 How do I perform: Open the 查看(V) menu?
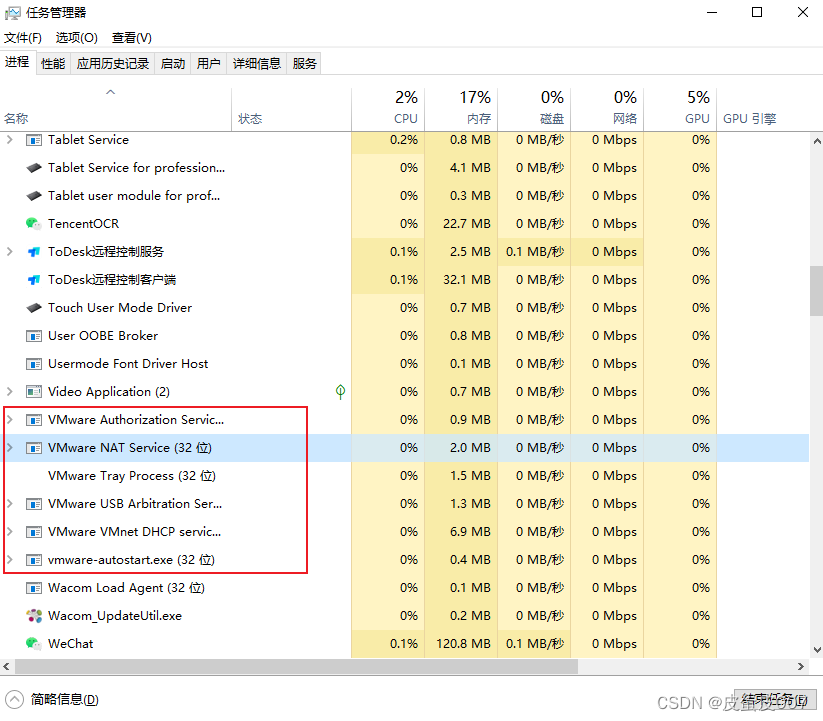coord(132,38)
